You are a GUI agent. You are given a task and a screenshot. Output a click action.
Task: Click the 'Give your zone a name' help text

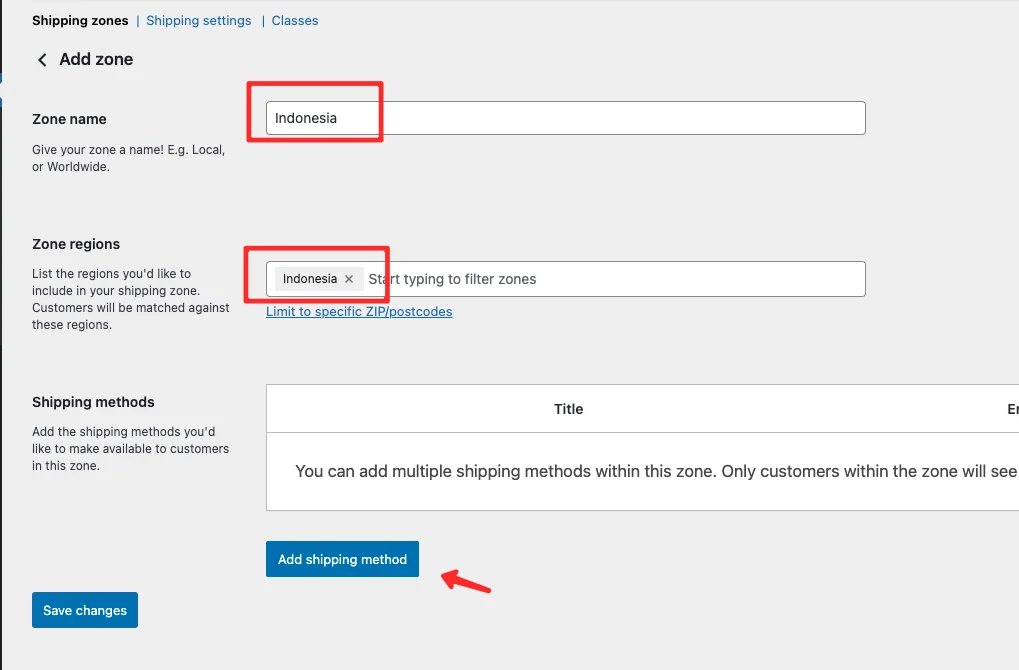(x=128, y=158)
